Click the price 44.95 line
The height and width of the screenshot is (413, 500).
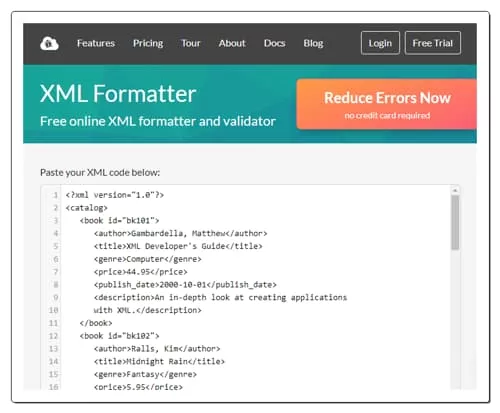pos(140,272)
